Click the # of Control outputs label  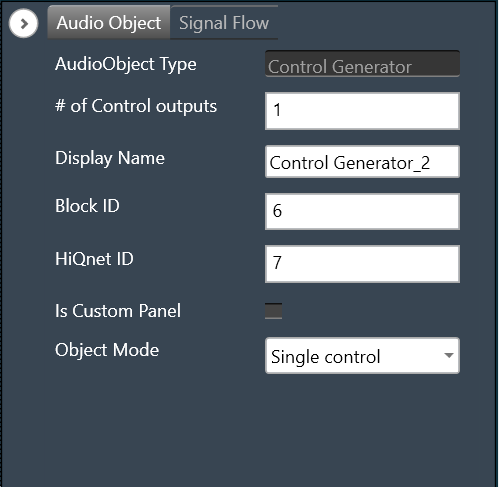[136, 106]
